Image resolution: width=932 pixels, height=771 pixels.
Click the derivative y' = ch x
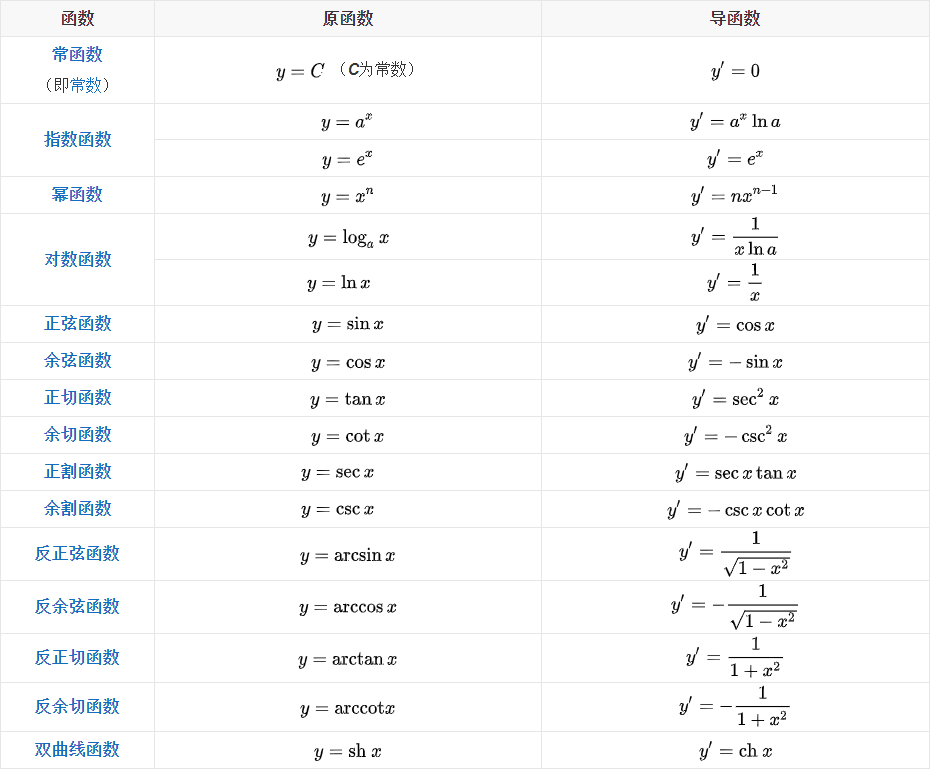click(735, 752)
